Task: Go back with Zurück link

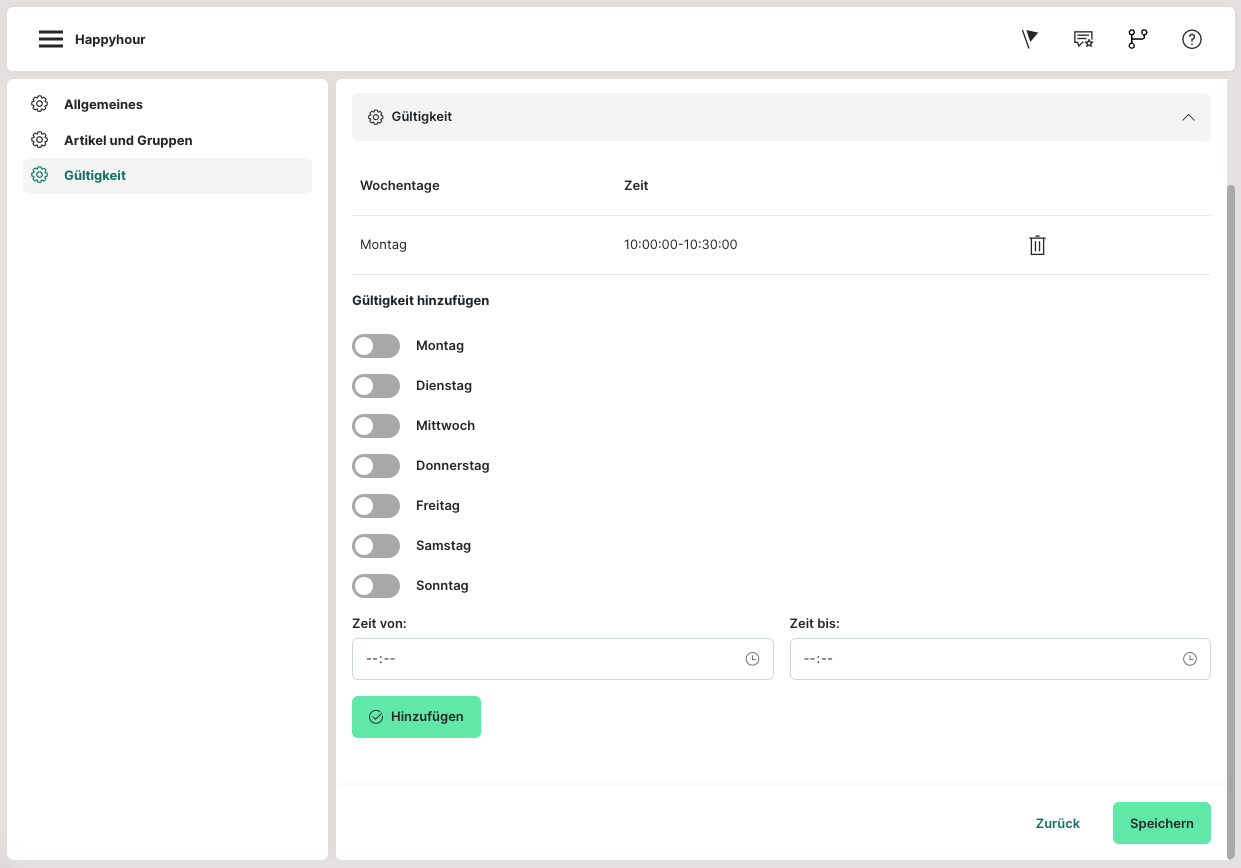Action: coord(1057,823)
